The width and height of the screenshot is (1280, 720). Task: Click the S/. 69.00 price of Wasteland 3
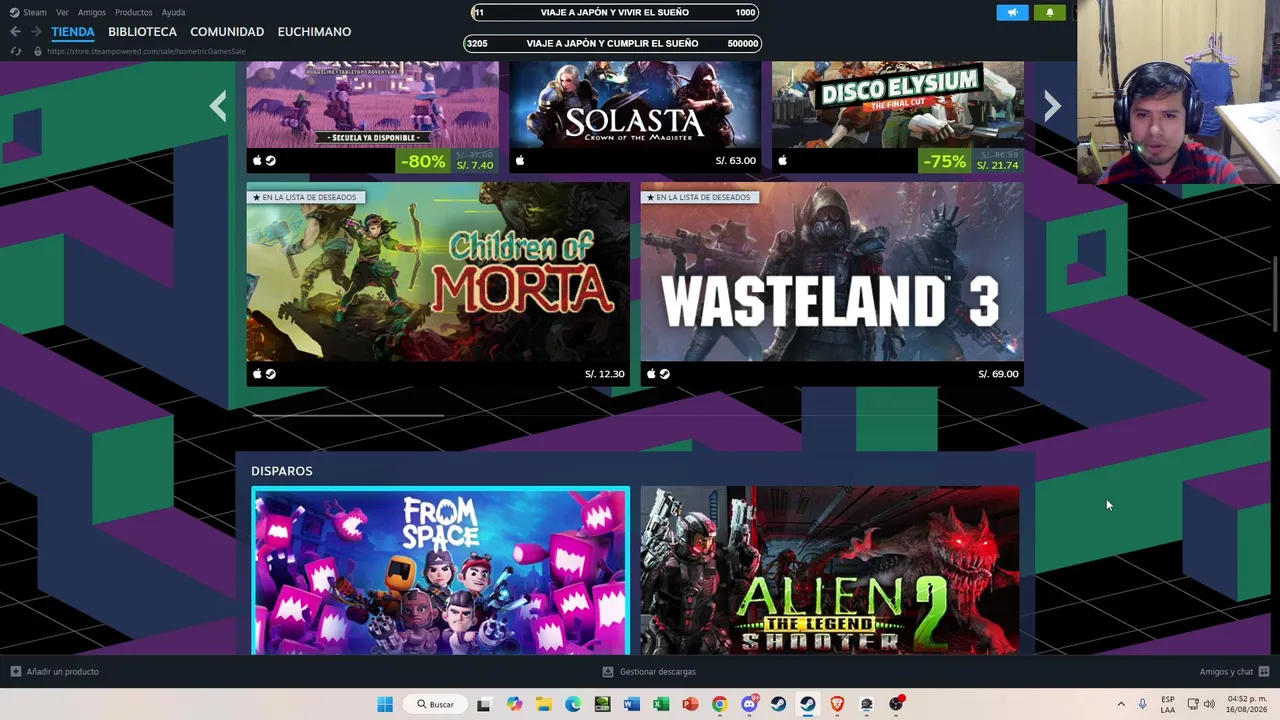pos(998,374)
